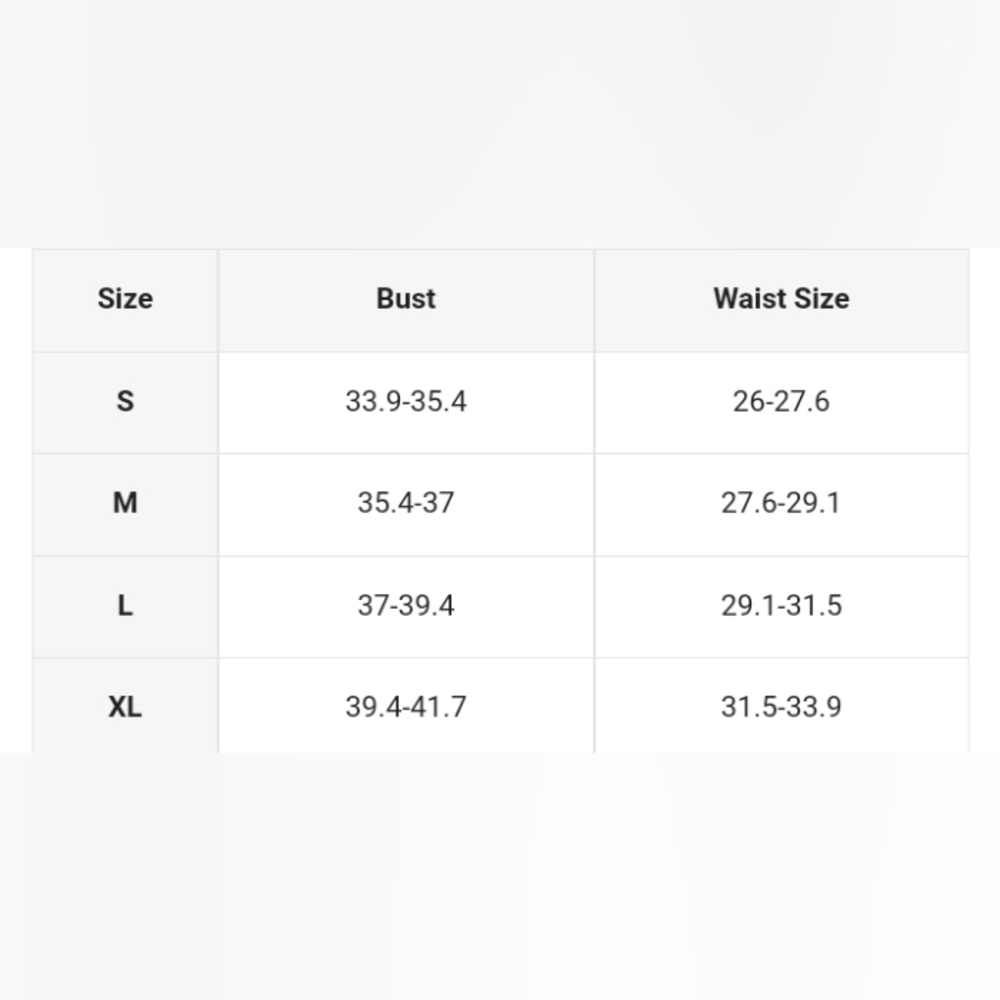Screen dimensions: 1000x1000
Task: Pick the waist range for size Small
Action: 781,402
